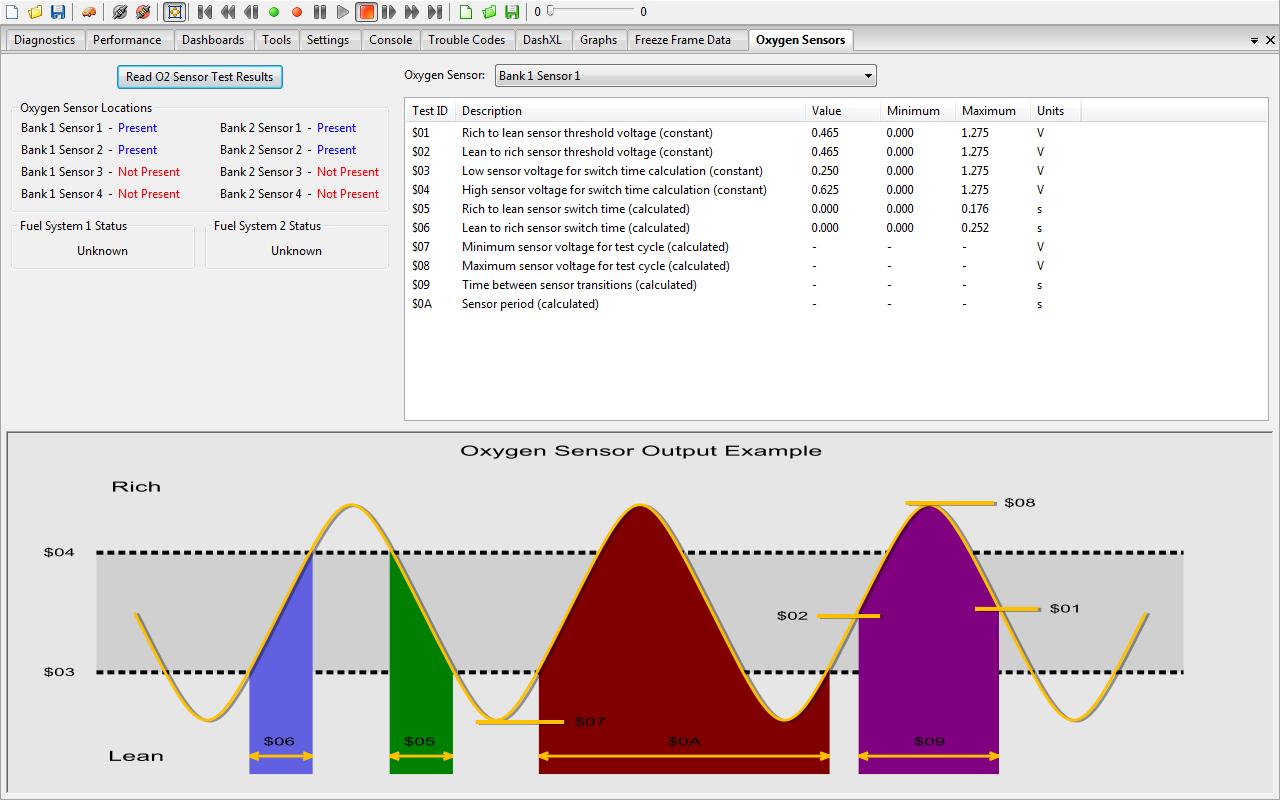This screenshot has width=1280, height=800.
Task: Select the $03 low sensor voltage row
Action: click(x=836, y=171)
